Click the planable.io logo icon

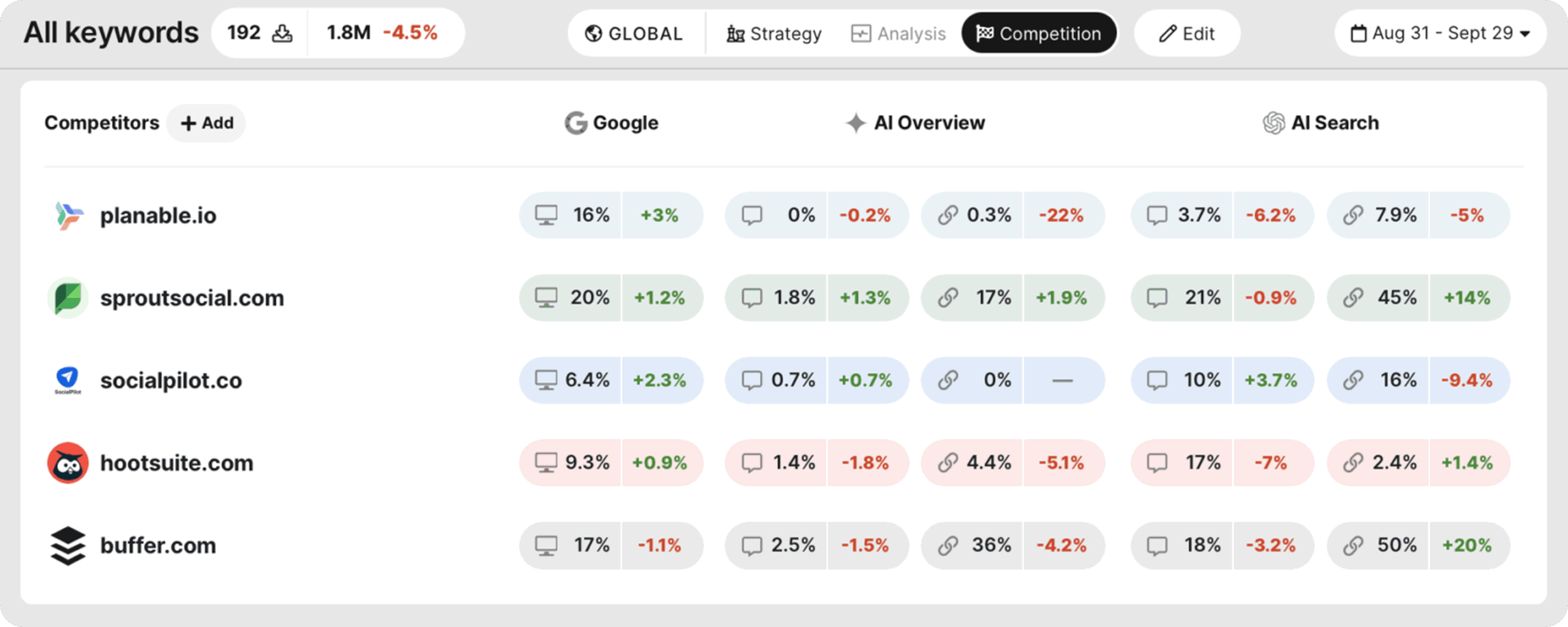(68, 216)
